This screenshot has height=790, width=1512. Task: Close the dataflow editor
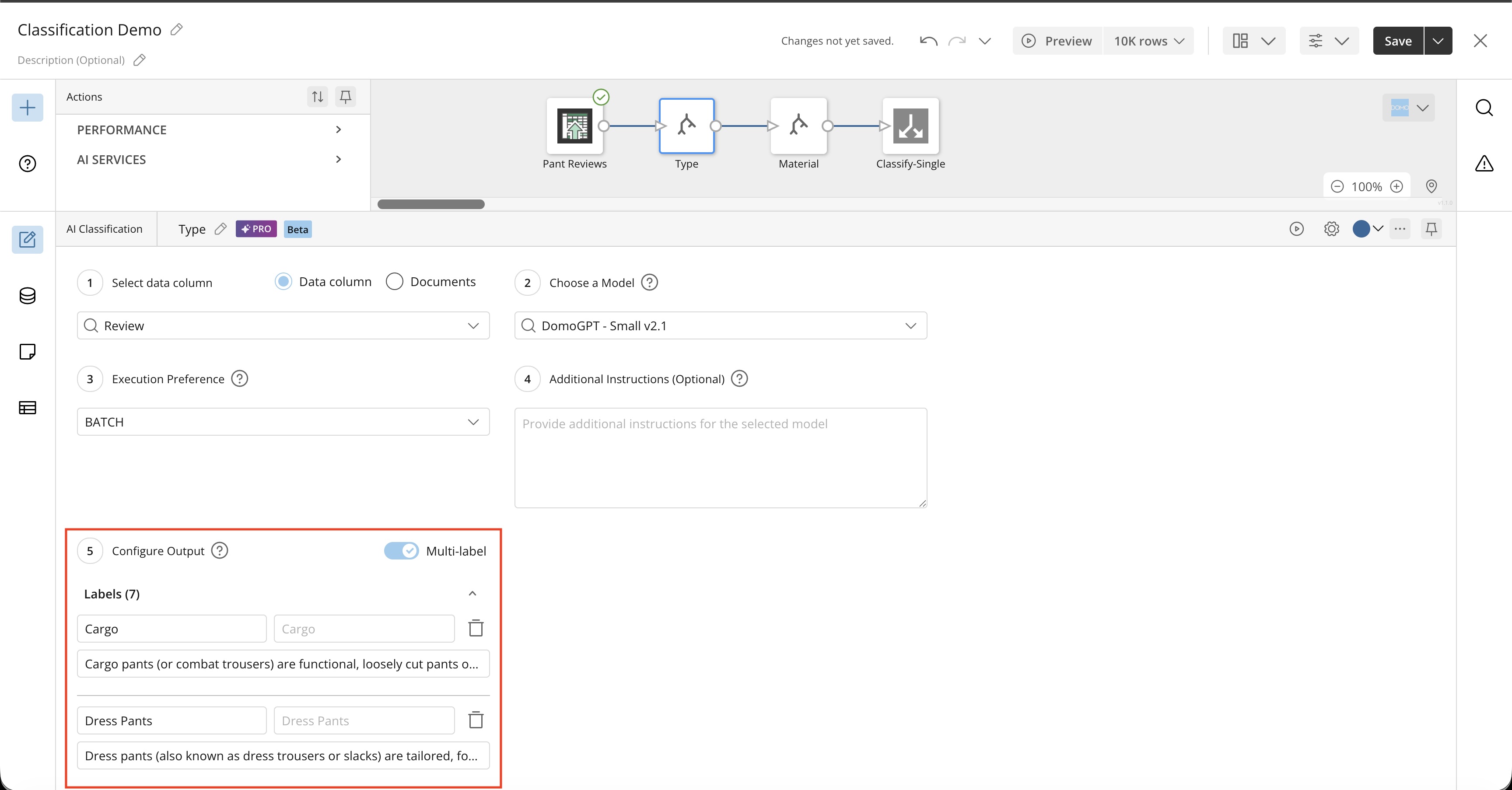1480,41
